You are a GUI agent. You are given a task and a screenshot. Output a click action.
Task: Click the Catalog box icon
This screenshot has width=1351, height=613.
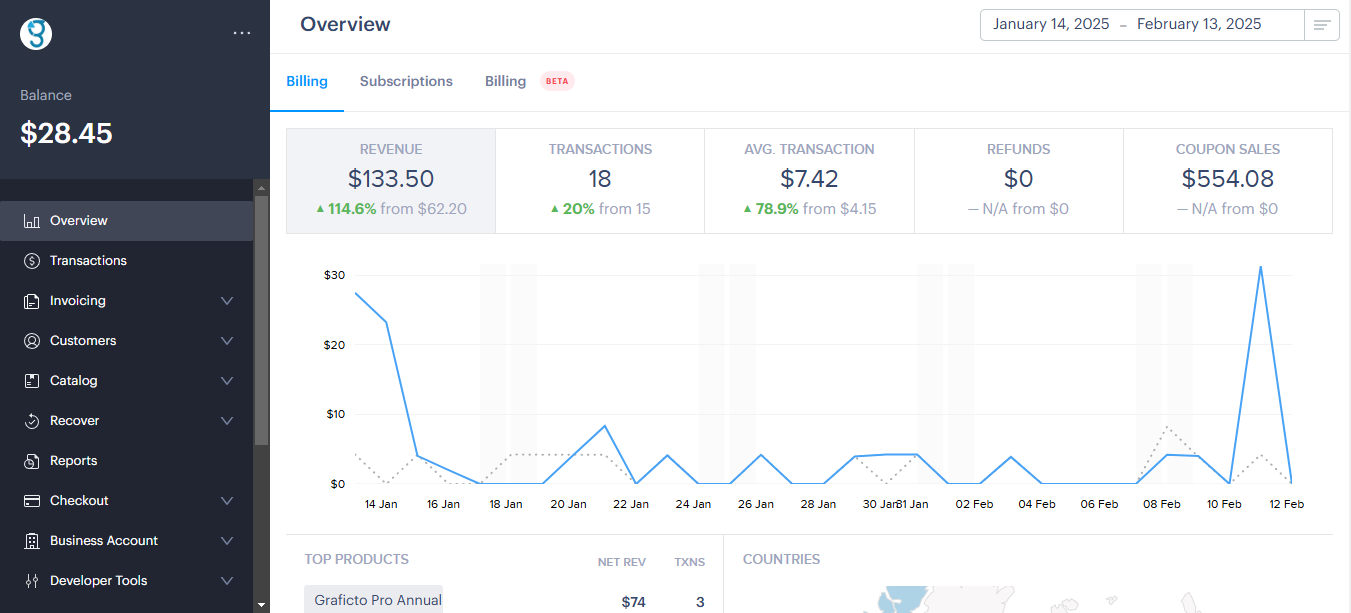(x=31, y=381)
